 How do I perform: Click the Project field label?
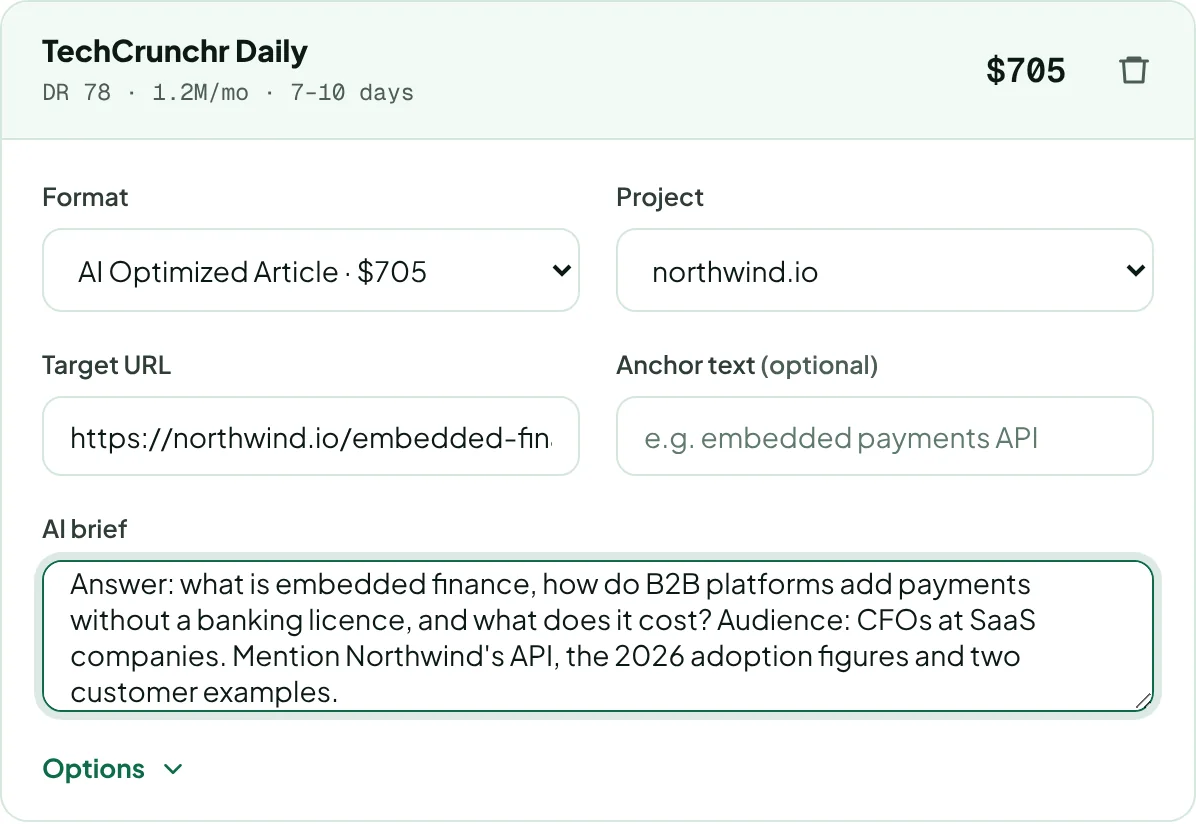pyautogui.click(x=660, y=198)
